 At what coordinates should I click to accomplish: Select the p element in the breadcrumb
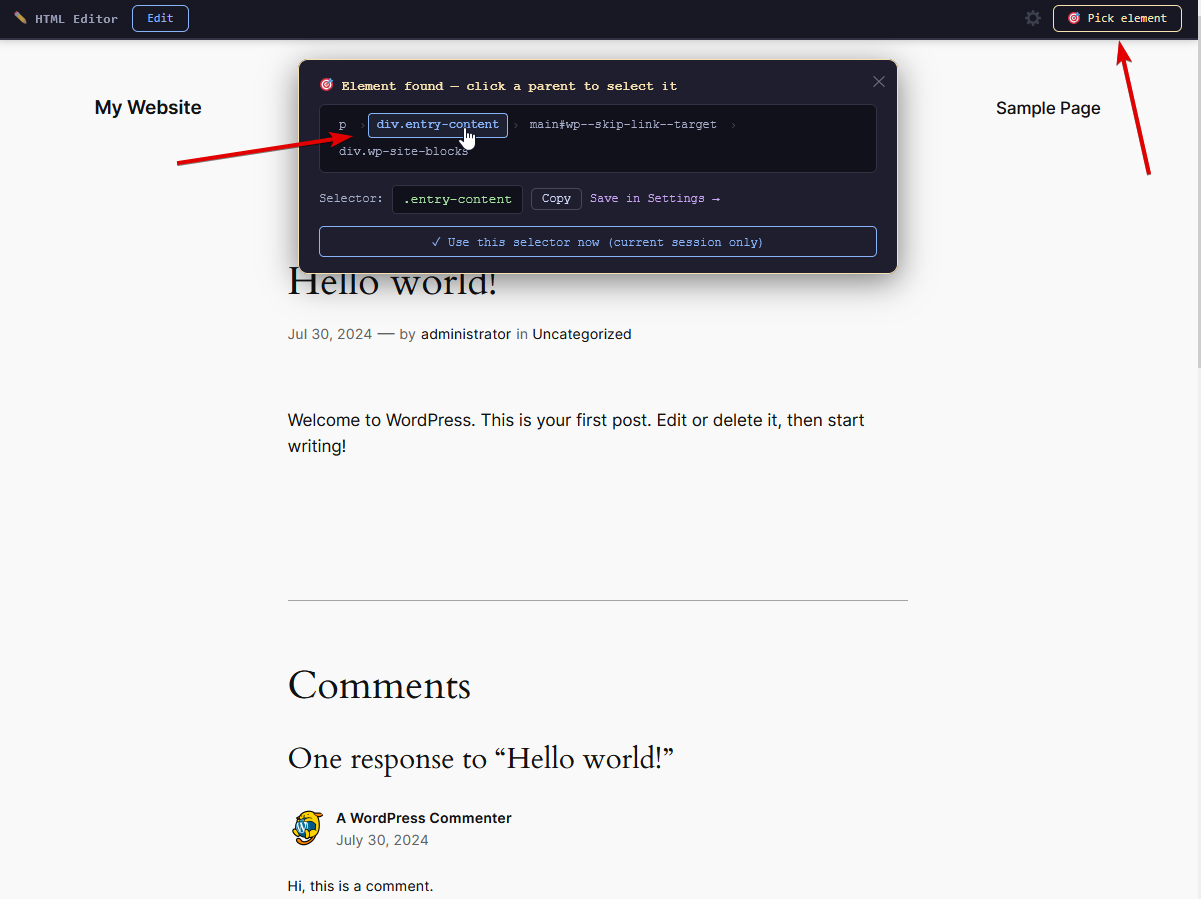341,124
